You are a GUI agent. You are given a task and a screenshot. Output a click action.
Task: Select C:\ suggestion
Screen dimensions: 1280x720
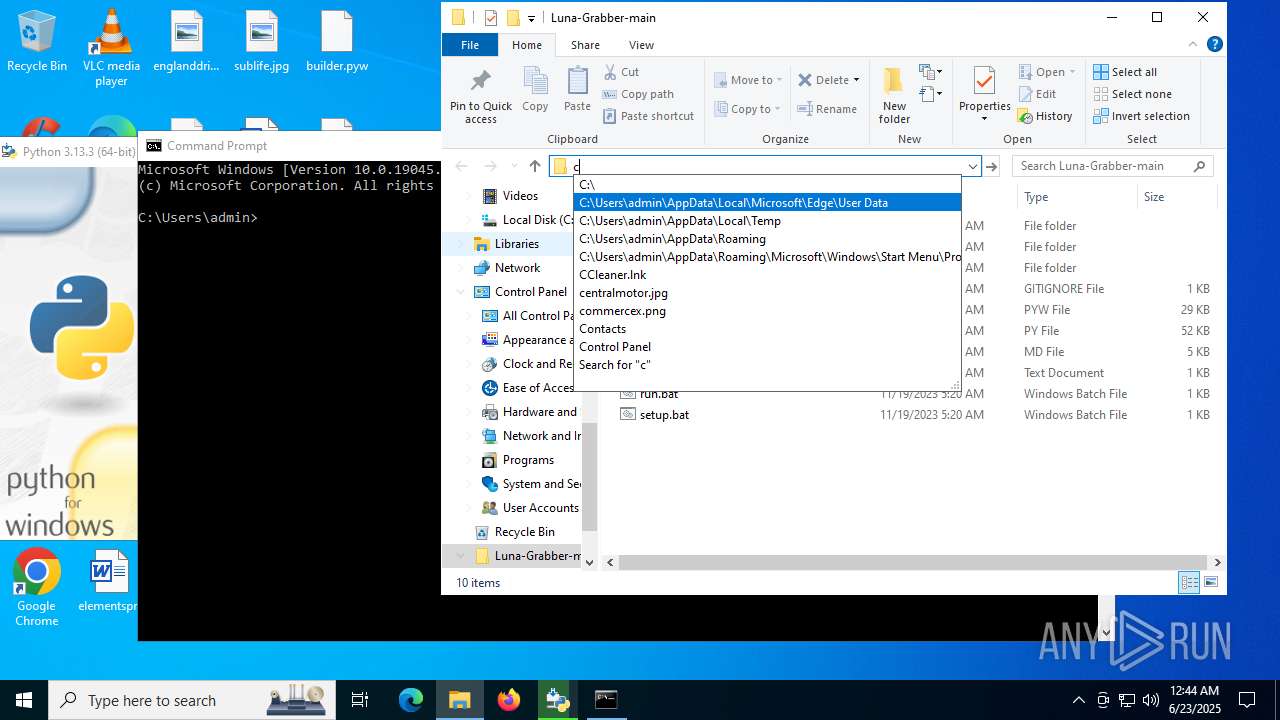coord(767,185)
